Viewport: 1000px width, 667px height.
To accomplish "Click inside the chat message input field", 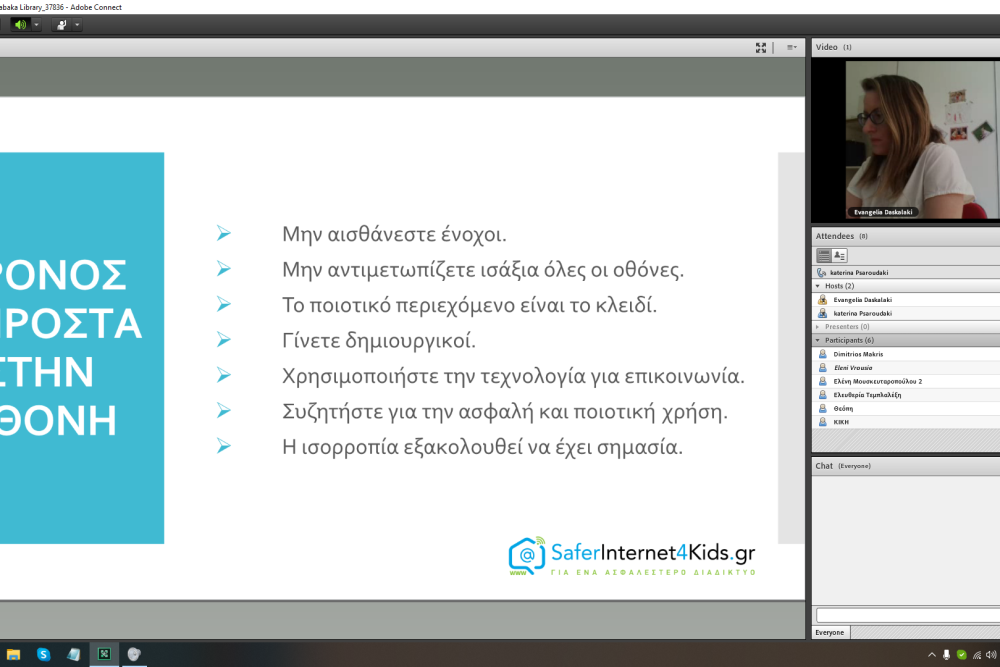I will point(900,615).
